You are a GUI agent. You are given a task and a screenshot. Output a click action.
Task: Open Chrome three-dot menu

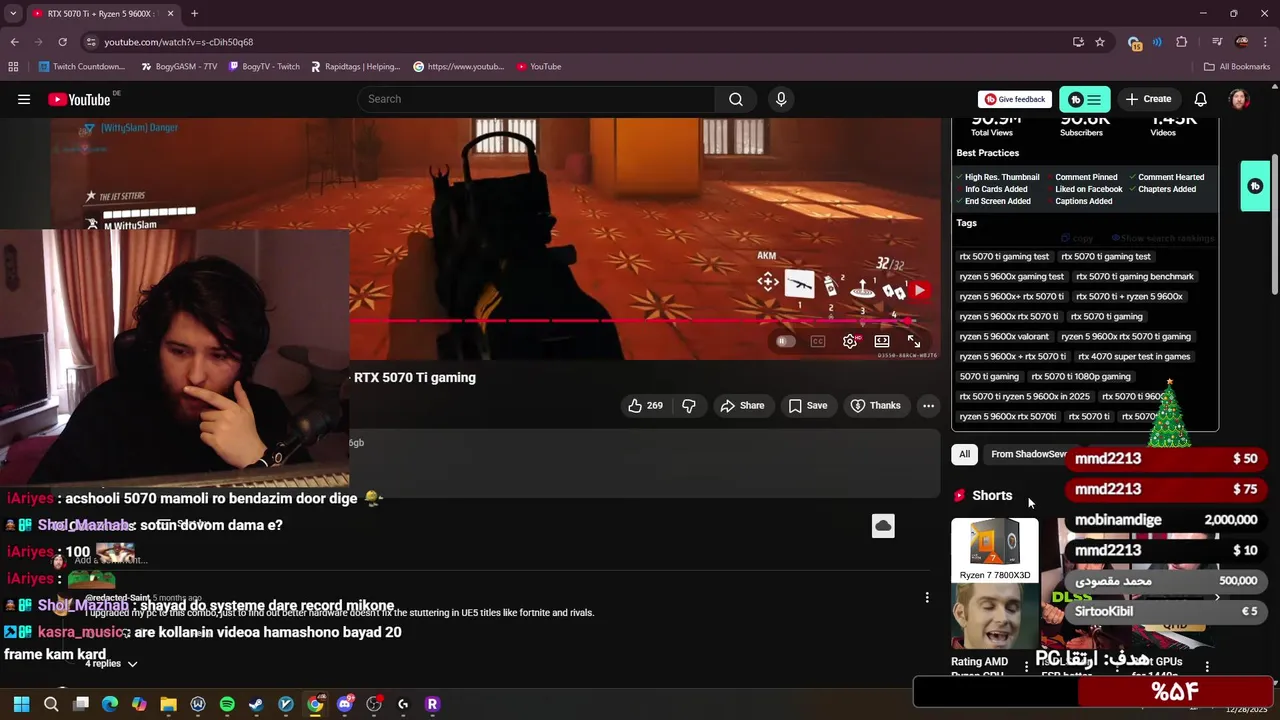(x=1266, y=42)
